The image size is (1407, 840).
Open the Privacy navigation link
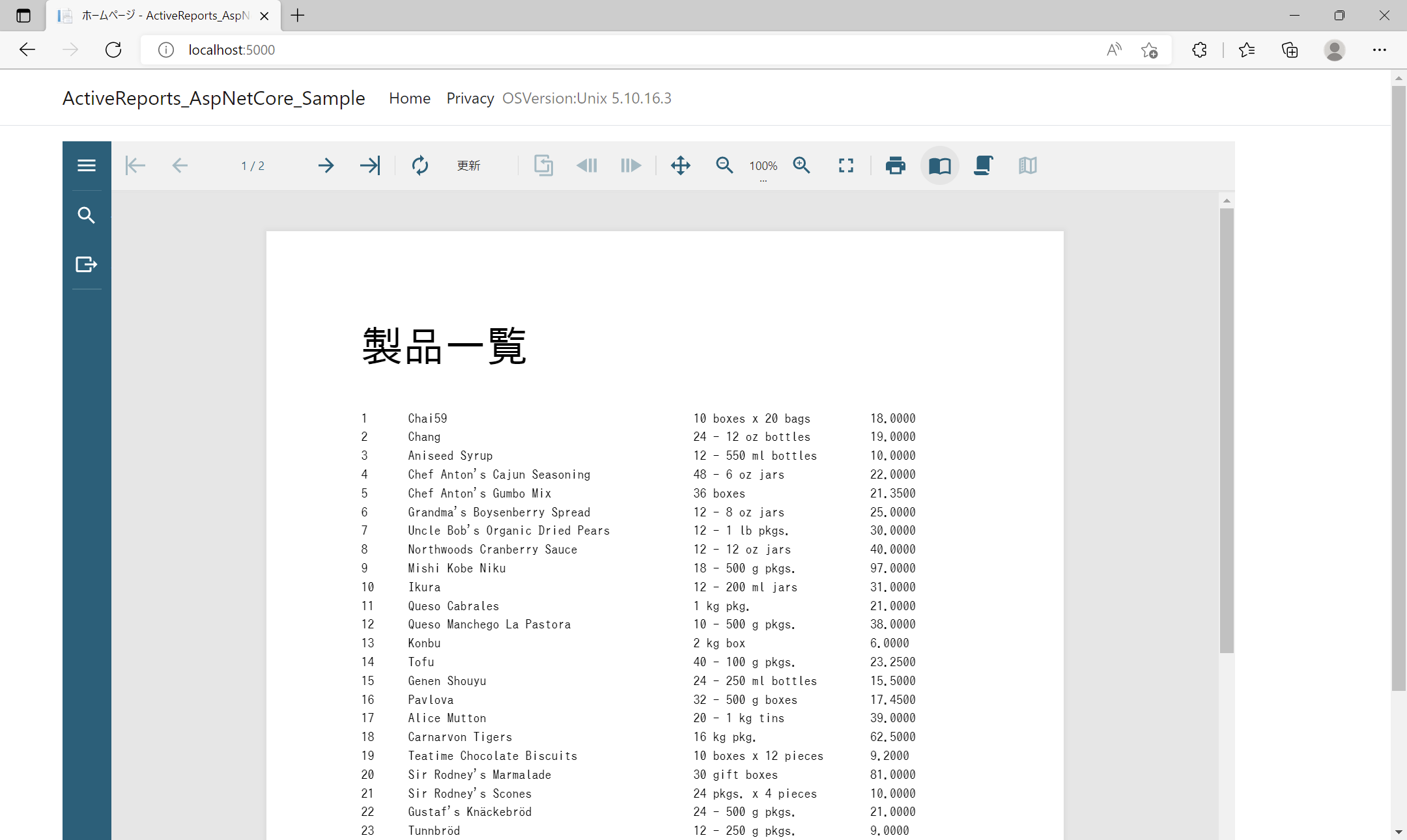[x=470, y=98]
